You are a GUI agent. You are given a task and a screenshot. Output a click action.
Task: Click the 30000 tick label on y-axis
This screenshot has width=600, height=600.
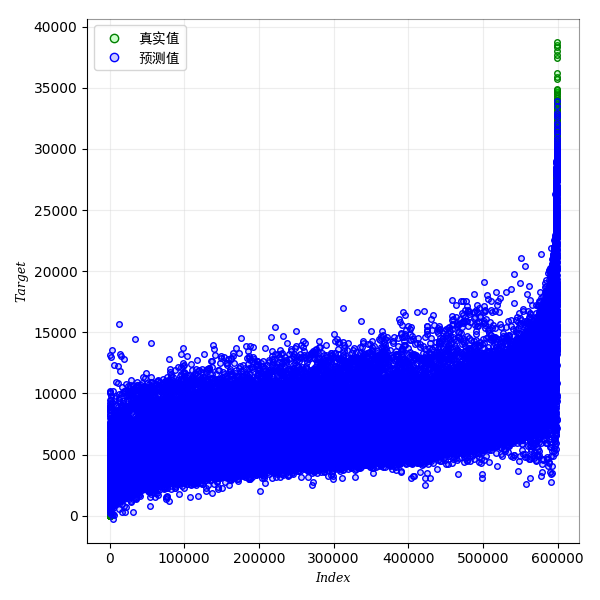[57, 149]
